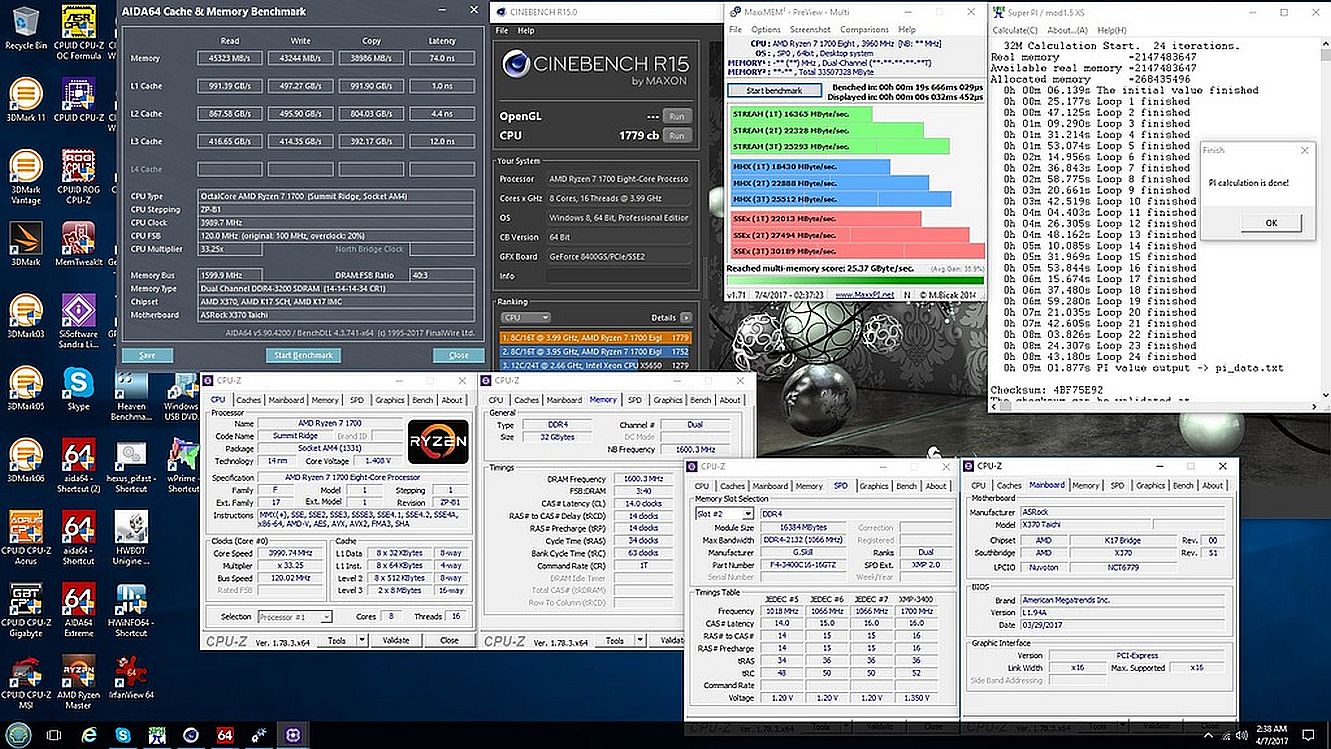Click the SSEx (3T) 30189 MByte/sec bar

[x=857, y=251]
